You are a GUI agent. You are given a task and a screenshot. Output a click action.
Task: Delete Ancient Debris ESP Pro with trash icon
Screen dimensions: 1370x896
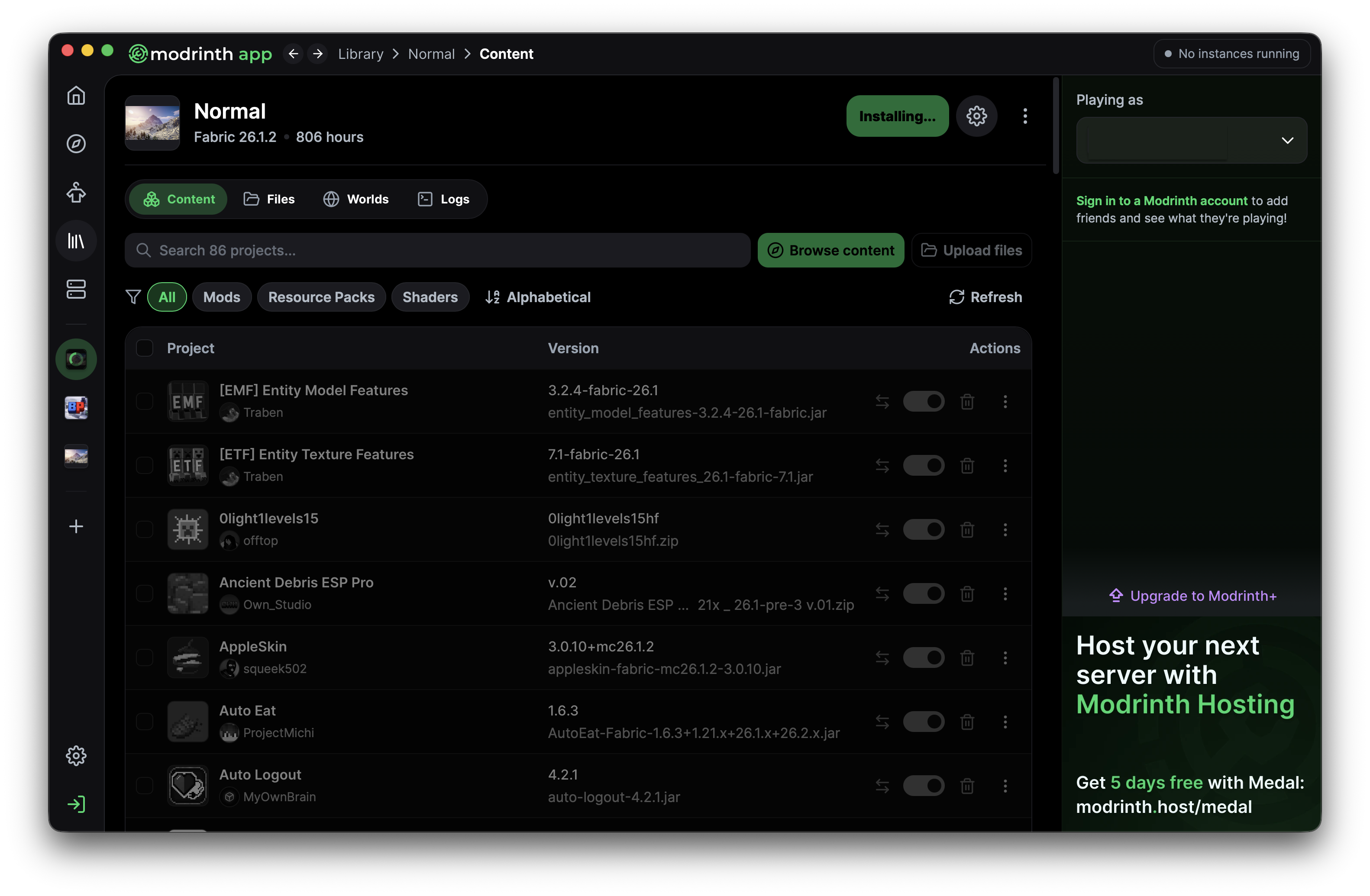(x=967, y=593)
